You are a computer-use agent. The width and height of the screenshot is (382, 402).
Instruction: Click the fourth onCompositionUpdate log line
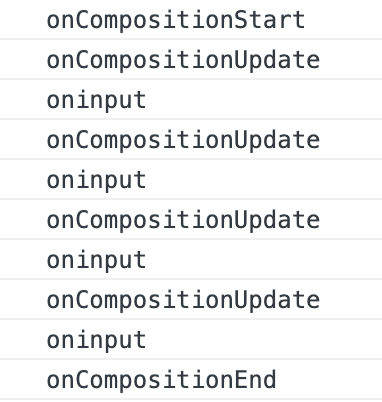pos(183,300)
